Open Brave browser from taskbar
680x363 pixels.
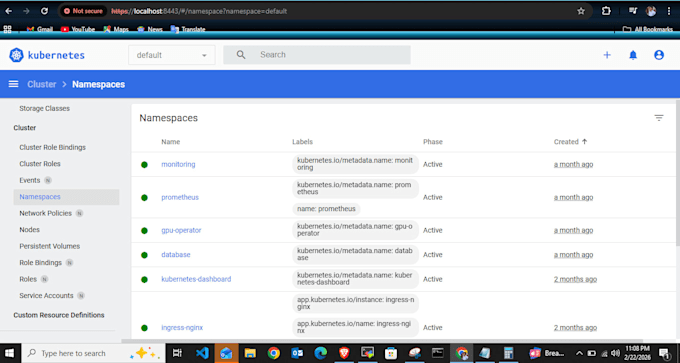tap(344, 353)
